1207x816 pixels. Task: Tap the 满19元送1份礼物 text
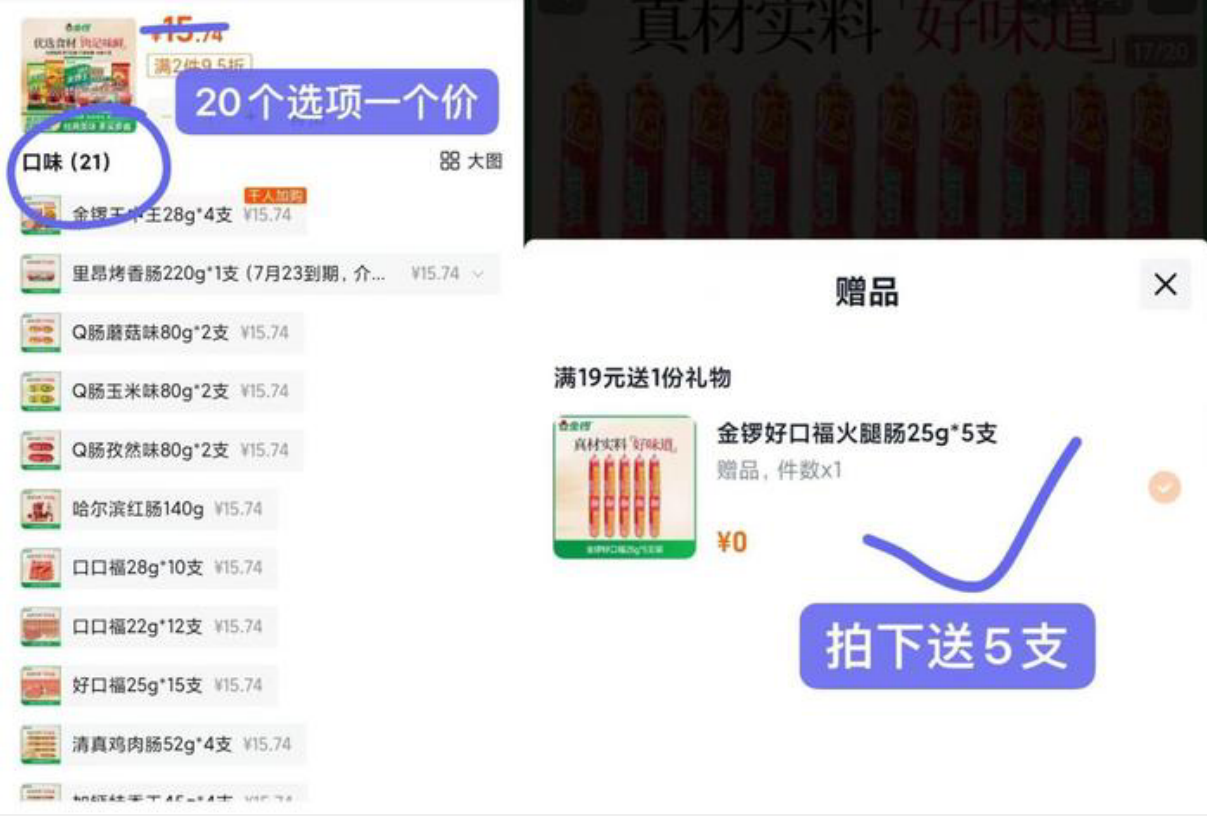(x=643, y=378)
